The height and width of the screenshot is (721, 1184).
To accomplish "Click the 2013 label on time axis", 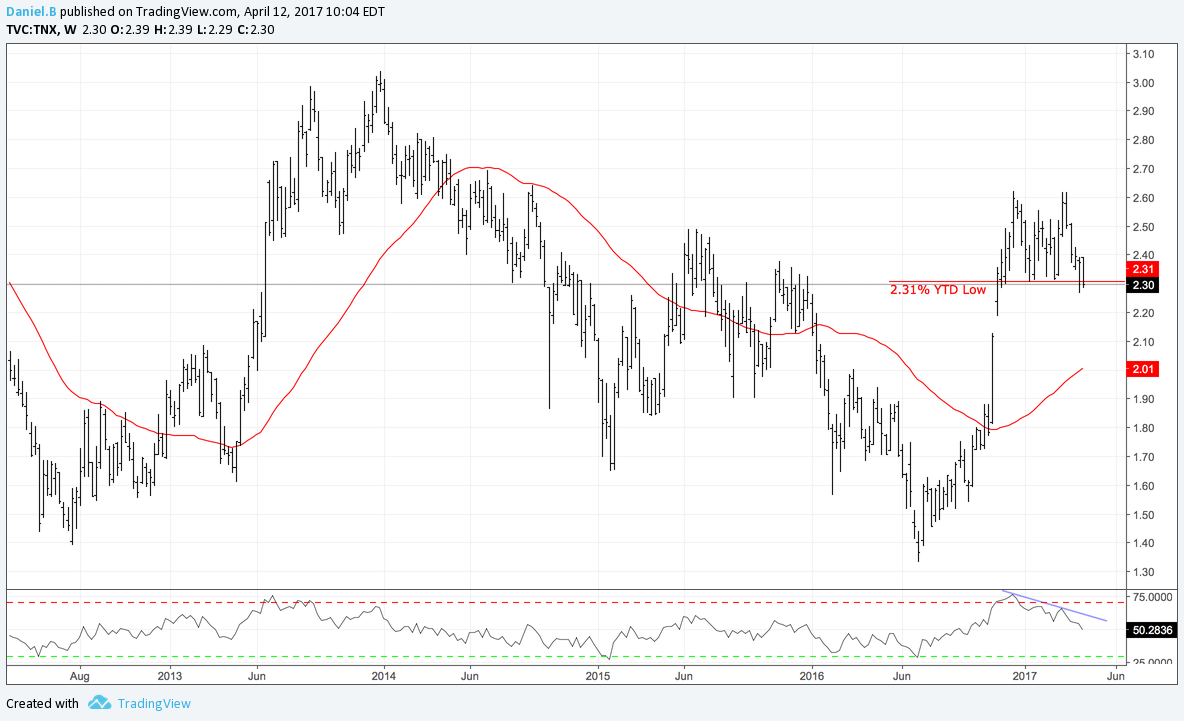I will click(x=170, y=676).
